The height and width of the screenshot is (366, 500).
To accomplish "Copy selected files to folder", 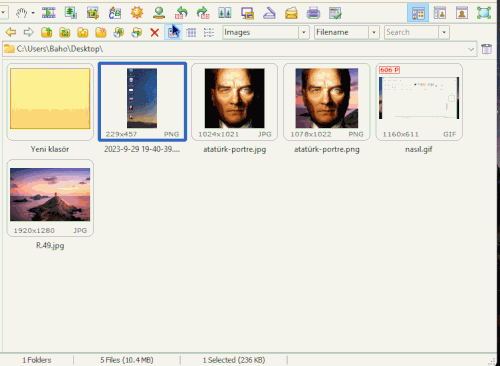I will point(119,32).
